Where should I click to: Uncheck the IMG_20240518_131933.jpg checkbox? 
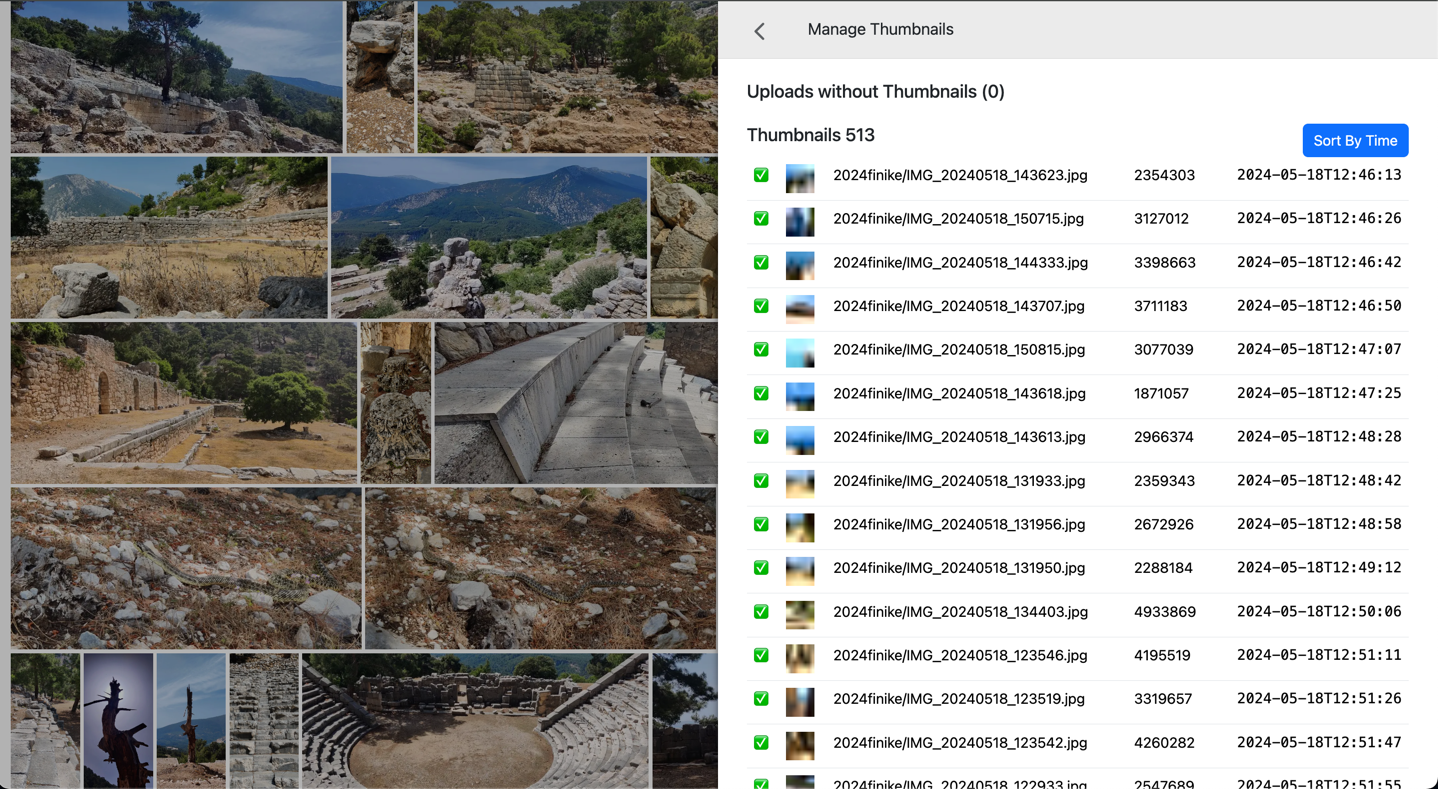pos(761,481)
